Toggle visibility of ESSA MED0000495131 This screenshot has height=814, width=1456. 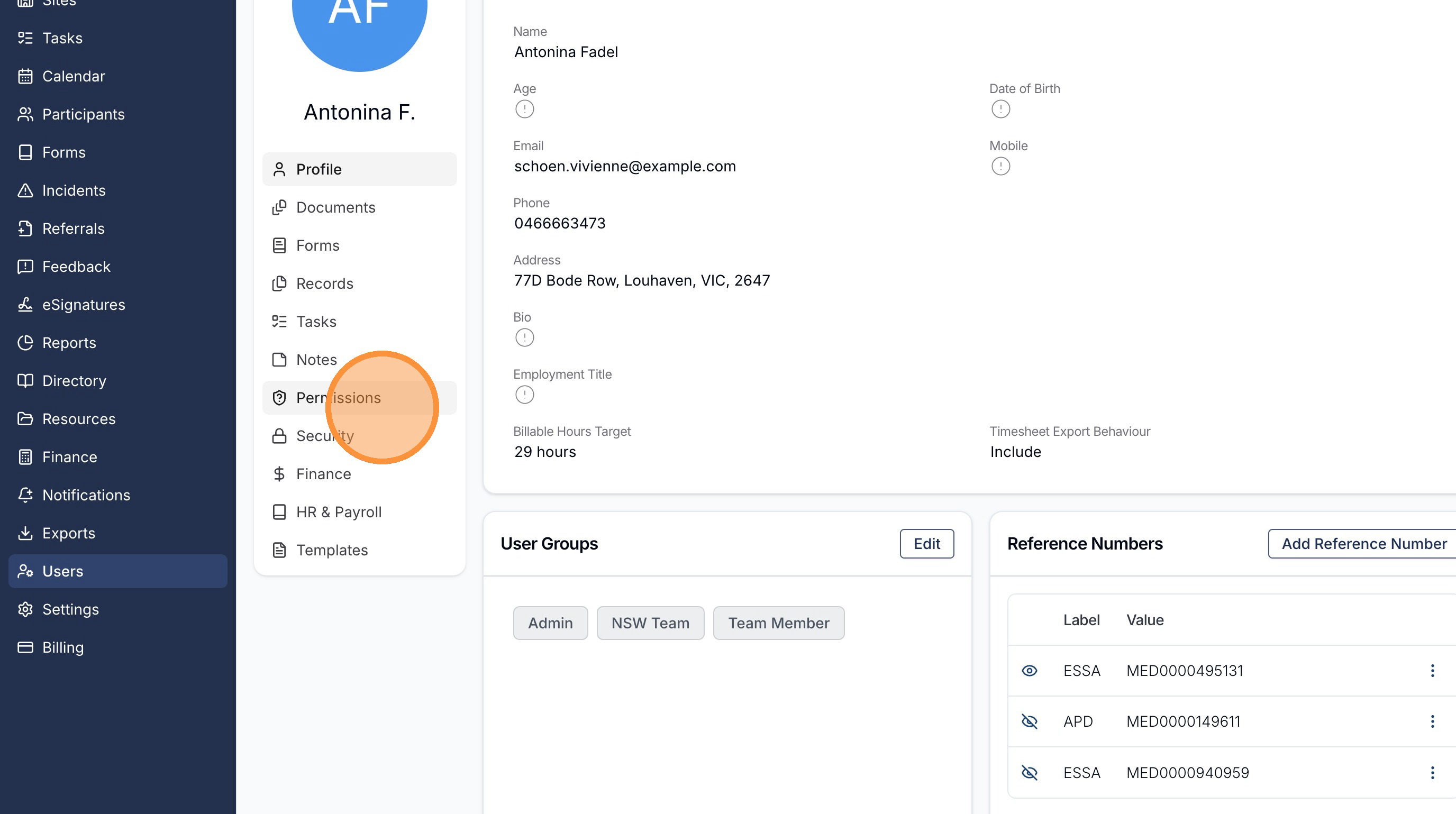tap(1030, 671)
